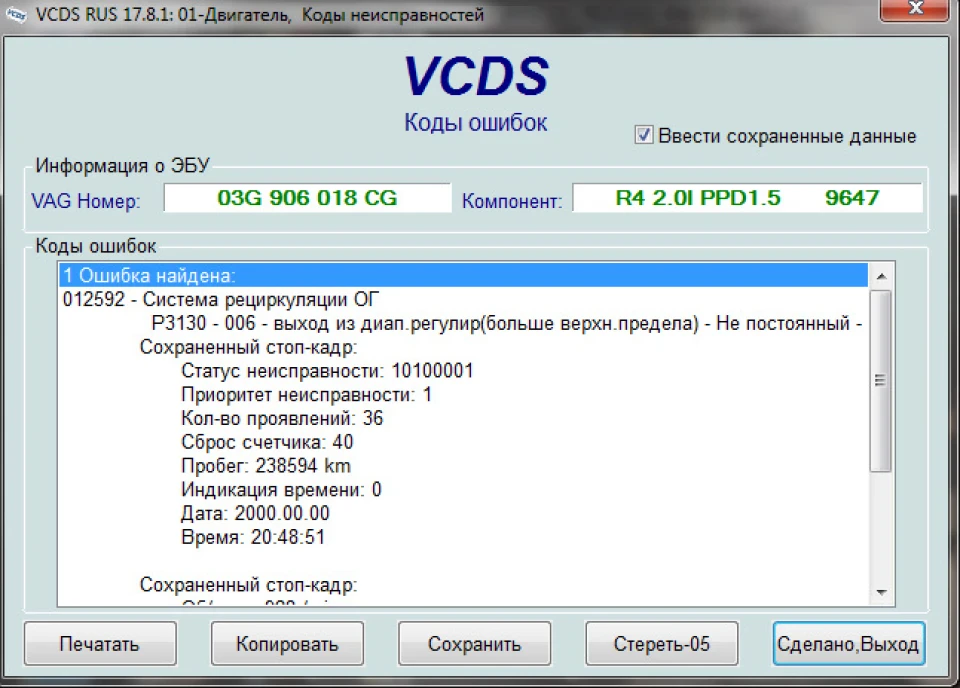The height and width of the screenshot is (688, 960).
Task: Click the Сохранить button
Action: pyautogui.click(x=474, y=644)
